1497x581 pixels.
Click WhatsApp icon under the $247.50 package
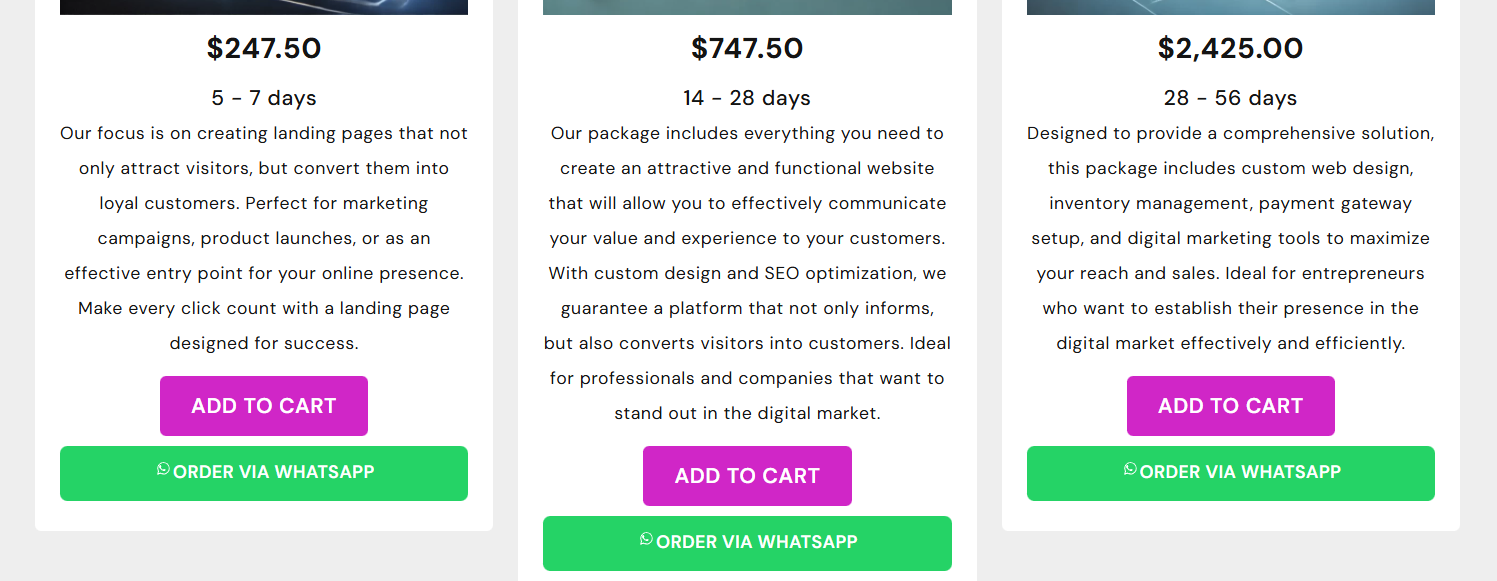click(163, 469)
